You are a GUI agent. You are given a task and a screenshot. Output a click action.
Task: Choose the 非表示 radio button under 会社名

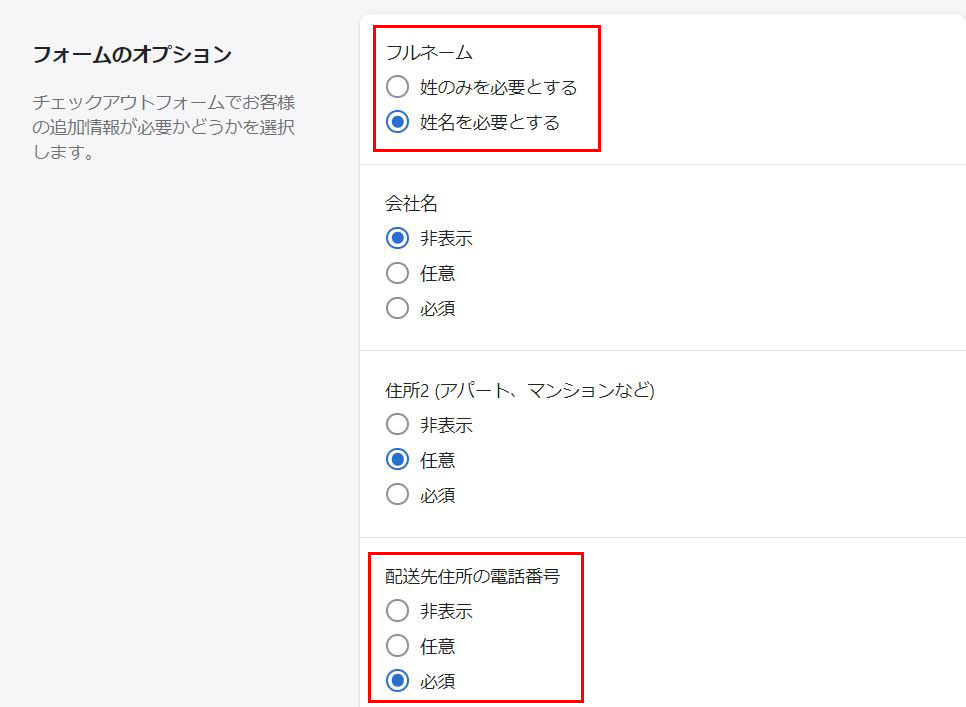pos(397,238)
